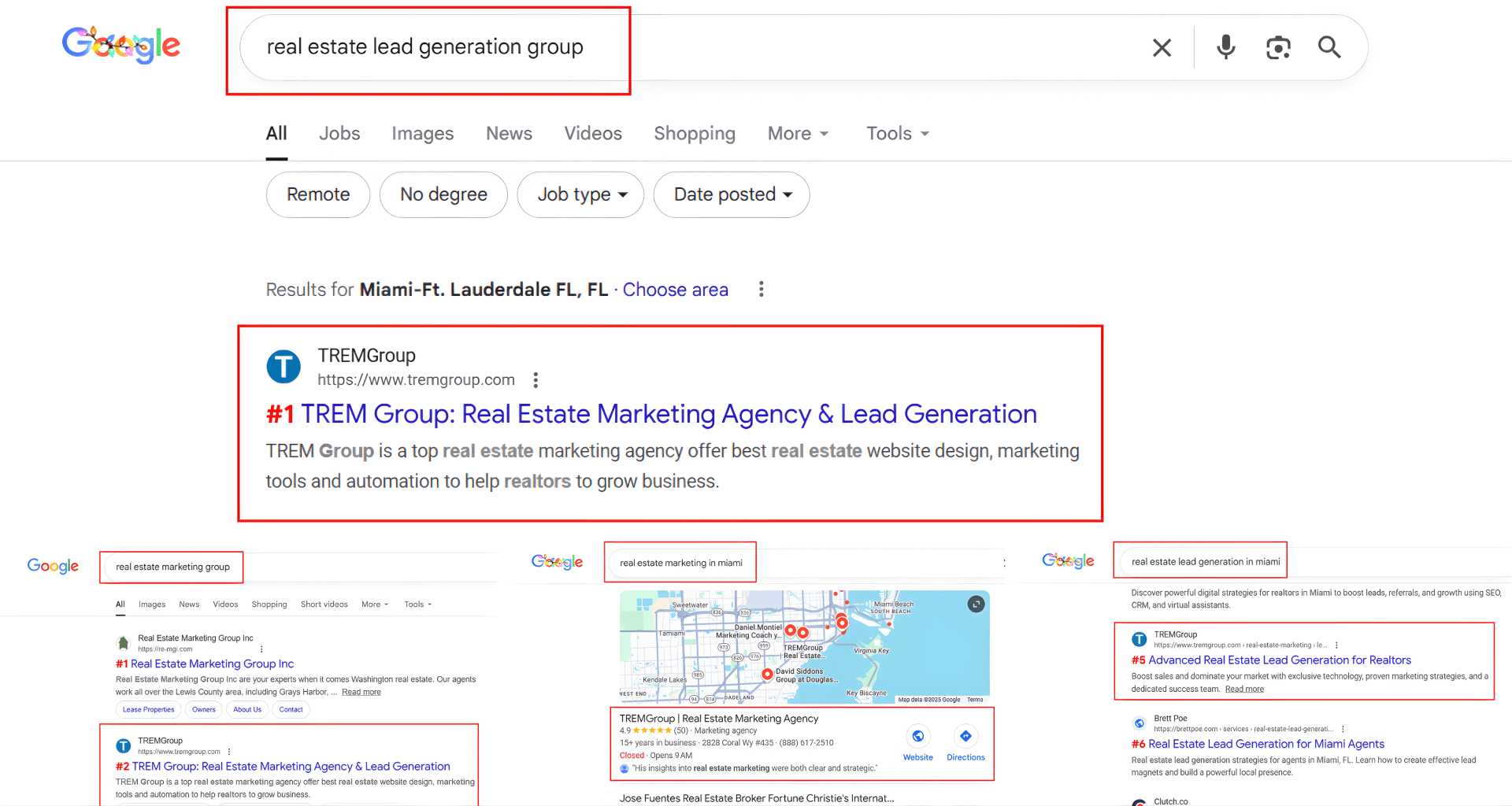Open the three-dot menu beside Choose area

[761, 290]
